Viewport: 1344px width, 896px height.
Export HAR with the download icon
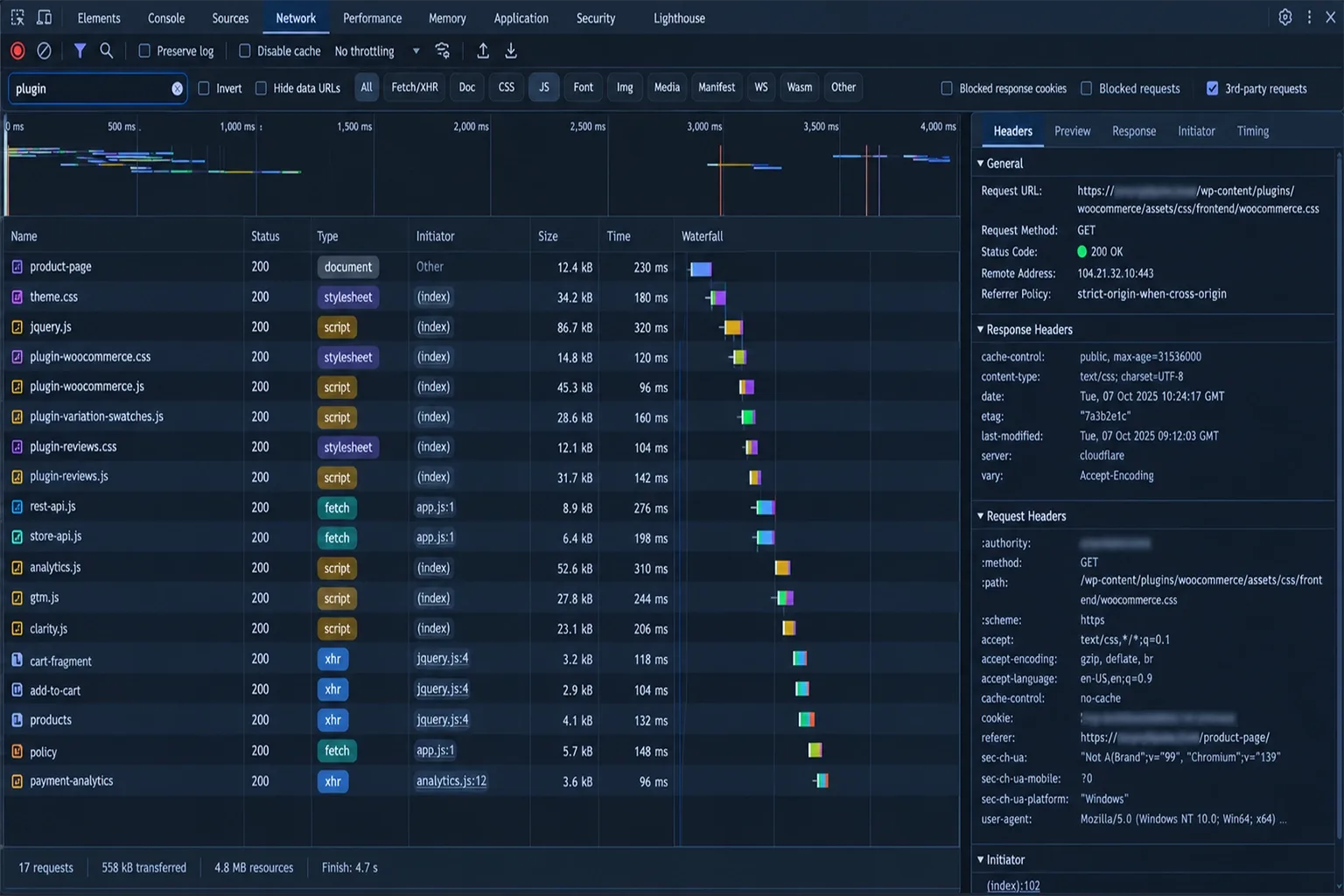(511, 51)
